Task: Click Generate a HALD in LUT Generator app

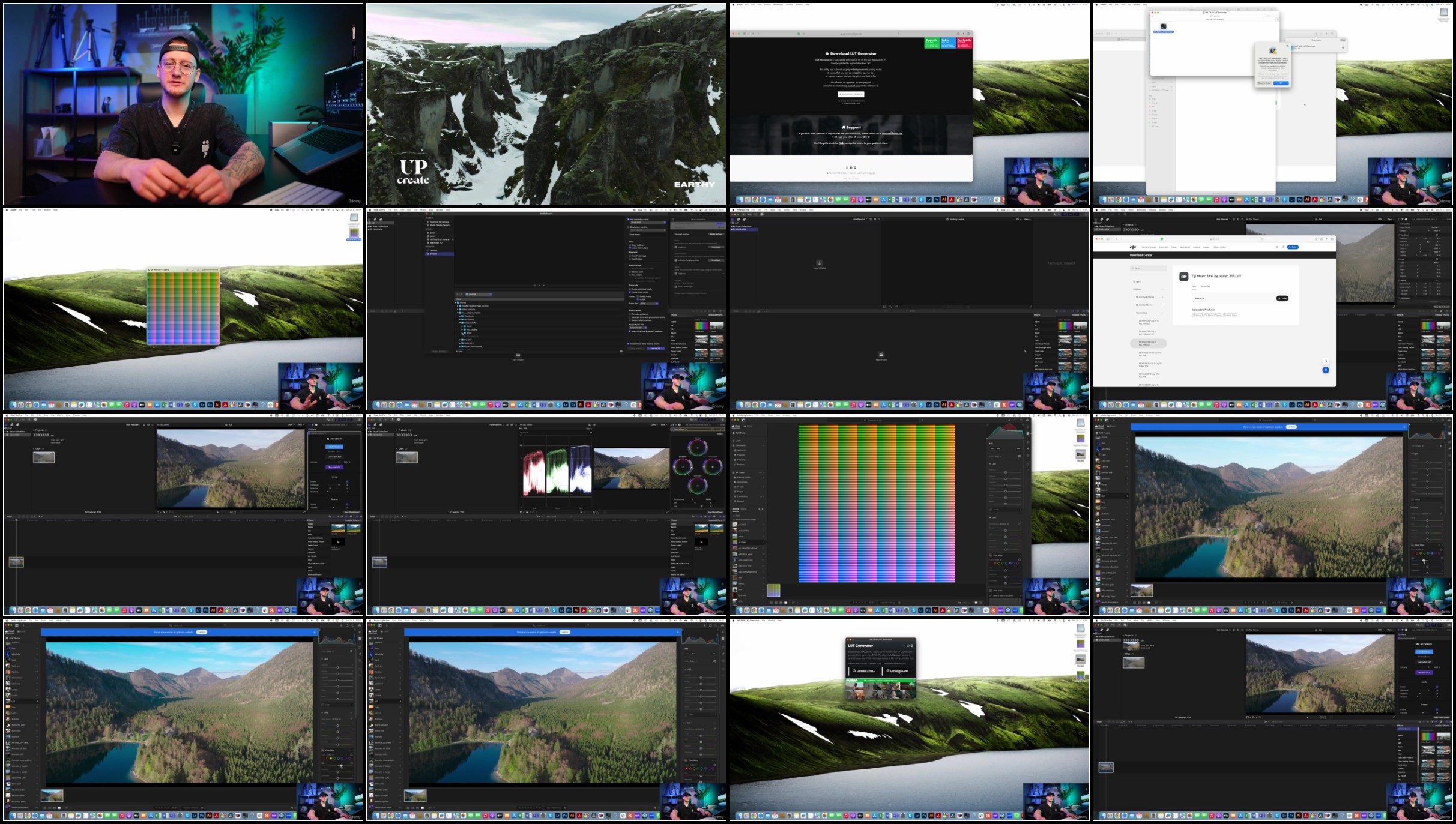Action: (864, 671)
